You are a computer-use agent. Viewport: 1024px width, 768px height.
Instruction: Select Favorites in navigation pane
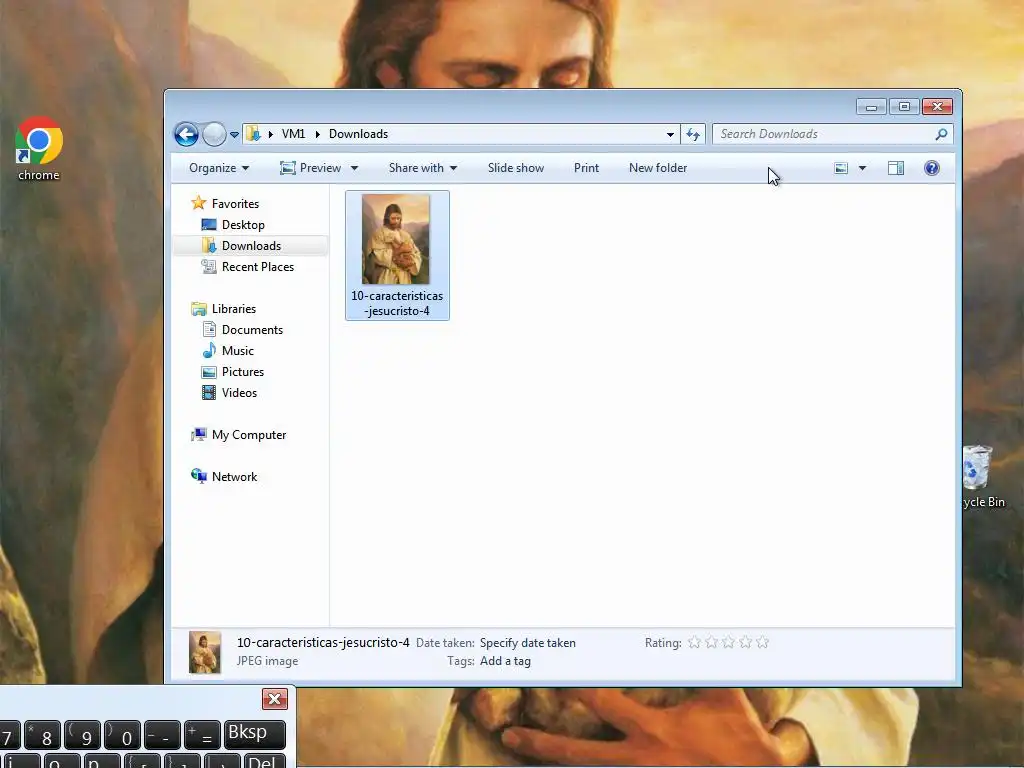235,204
